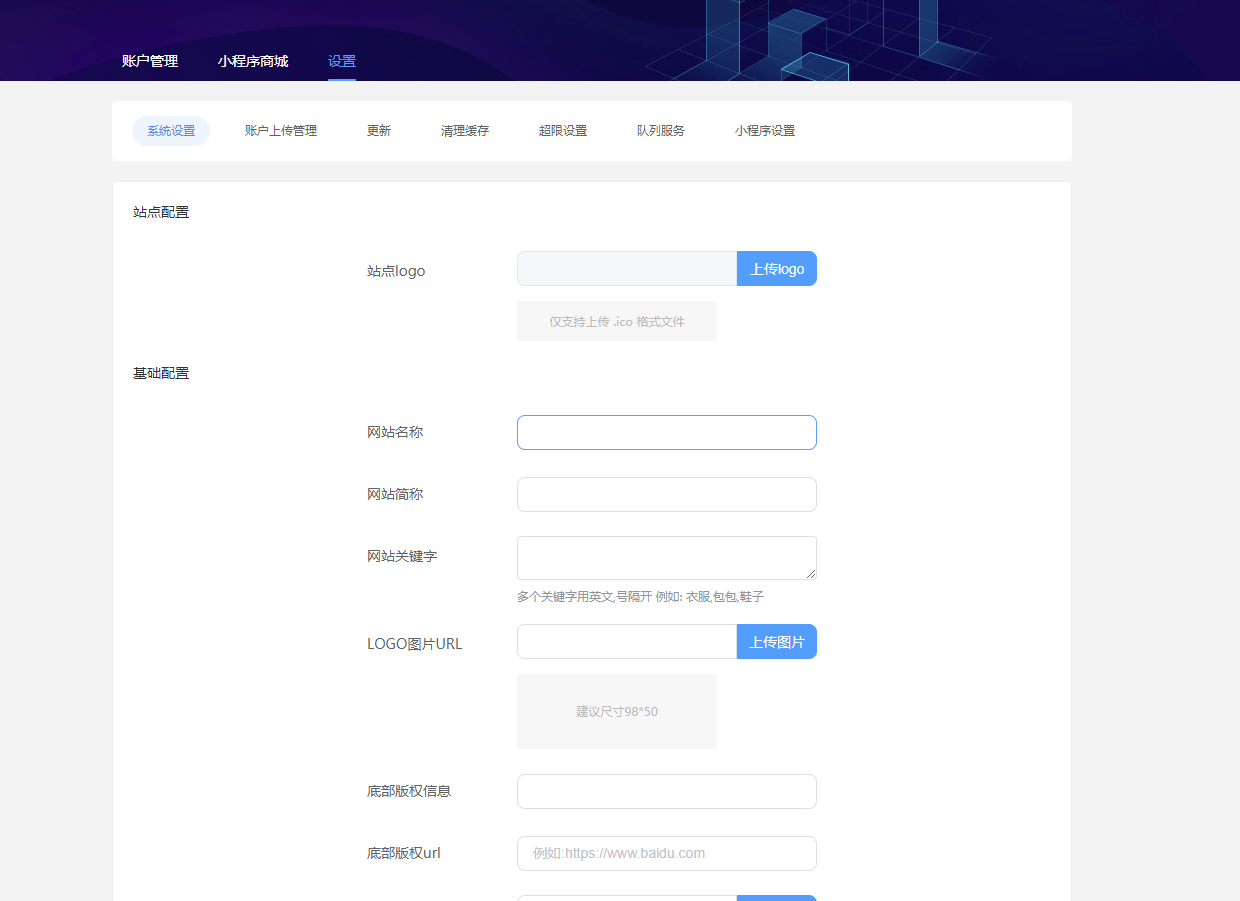The height and width of the screenshot is (901, 1240).
Task: Click the LOGO图片URL input field
Action: coord(627,642)
